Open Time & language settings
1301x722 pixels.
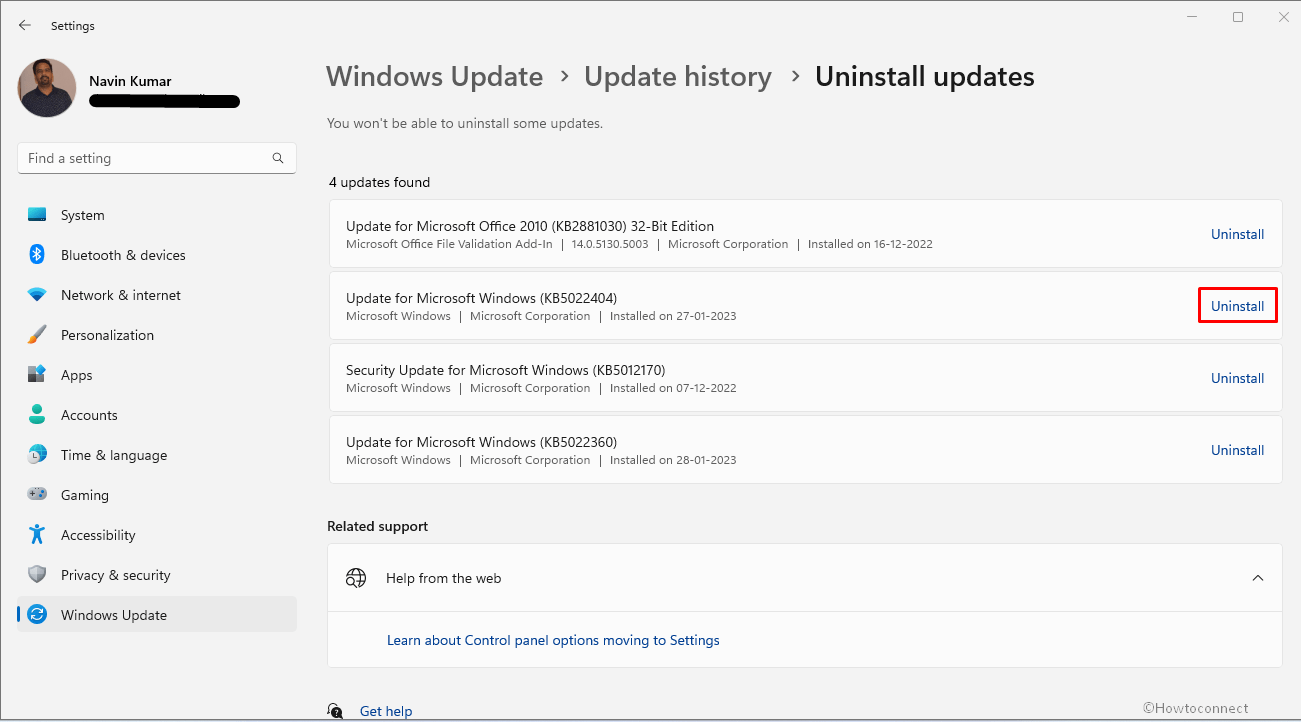[x=157, y=455]
